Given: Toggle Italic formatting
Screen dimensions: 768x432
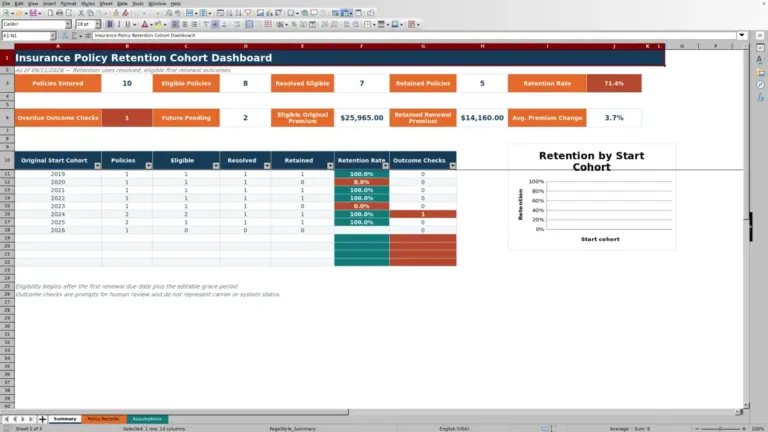Looking at the screenshot, I should tap(119, 24).
